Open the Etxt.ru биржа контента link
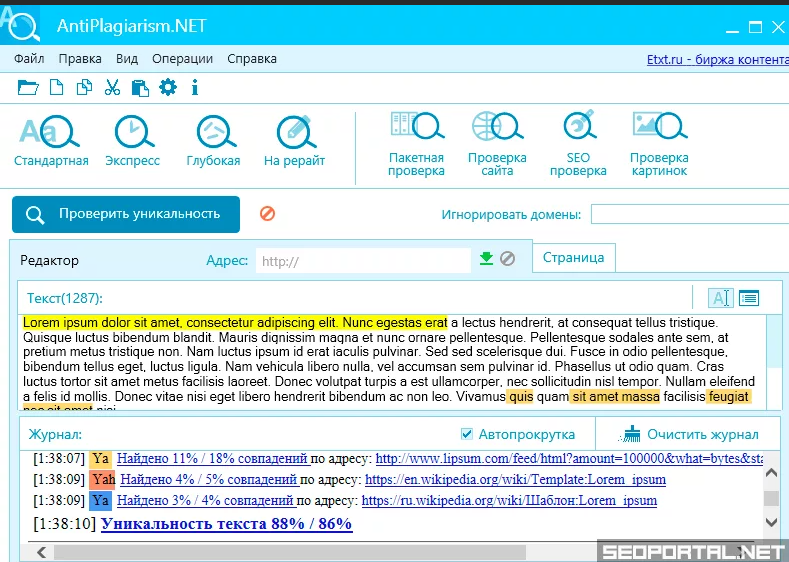The height and width of the screenshot is (562, 789). click(718, 59)
